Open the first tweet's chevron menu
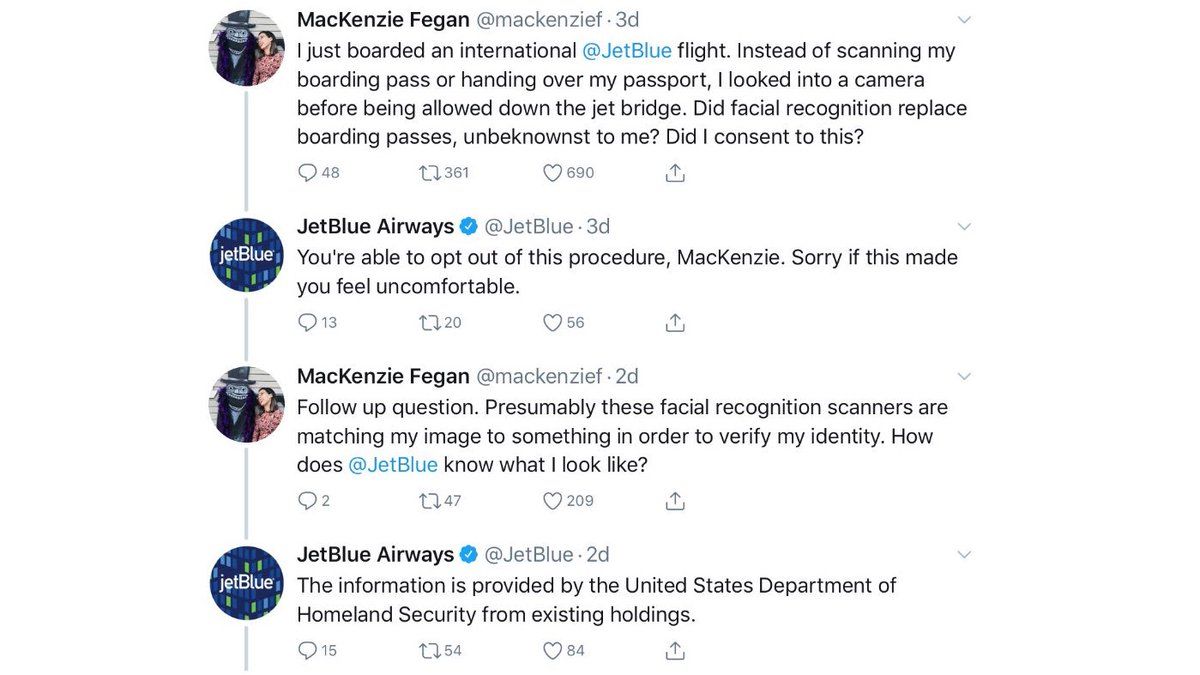The width and height of the screenshot is (1200, 675). [x=964, y=20]
